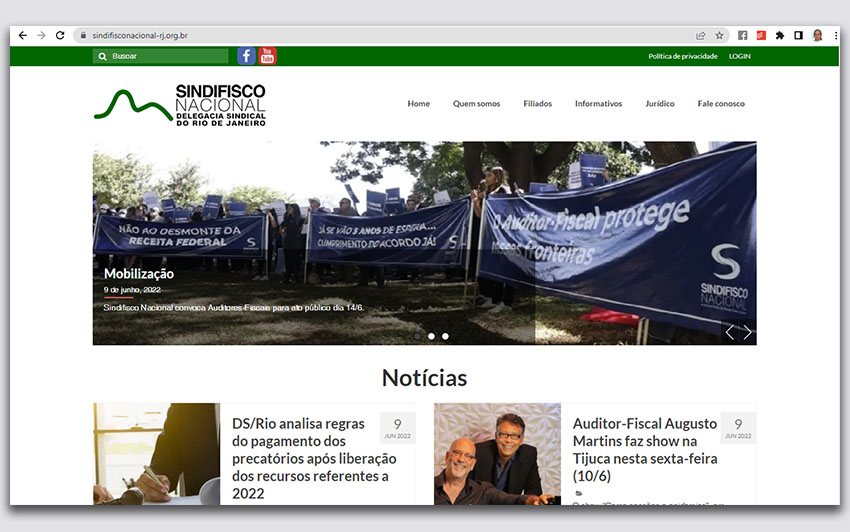Go back using the browser back arrow
Image resolution: width=850 pixels, height=532 pixels.
point(22,35)
